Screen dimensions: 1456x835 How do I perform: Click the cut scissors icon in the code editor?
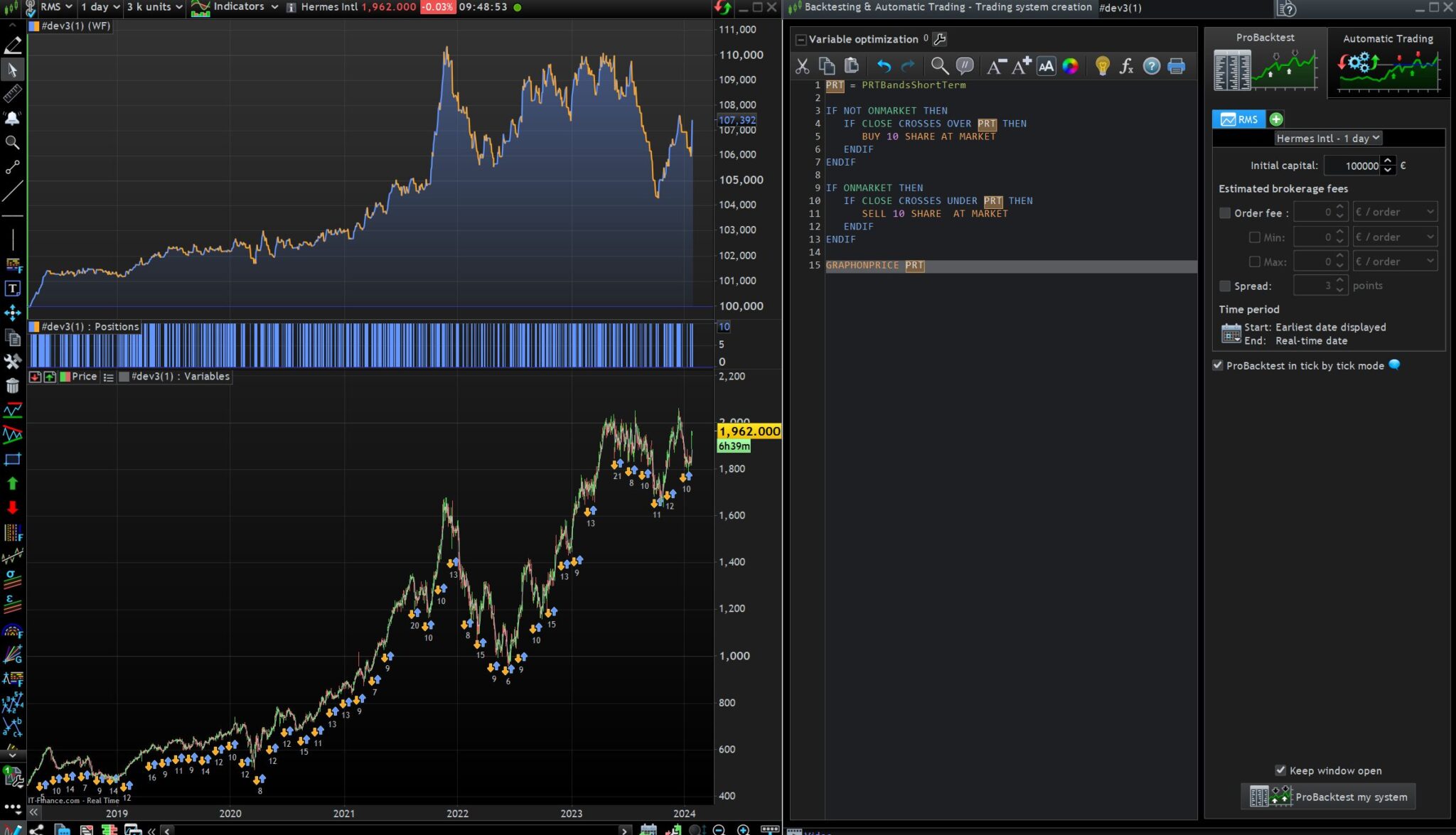click(802, 66)
